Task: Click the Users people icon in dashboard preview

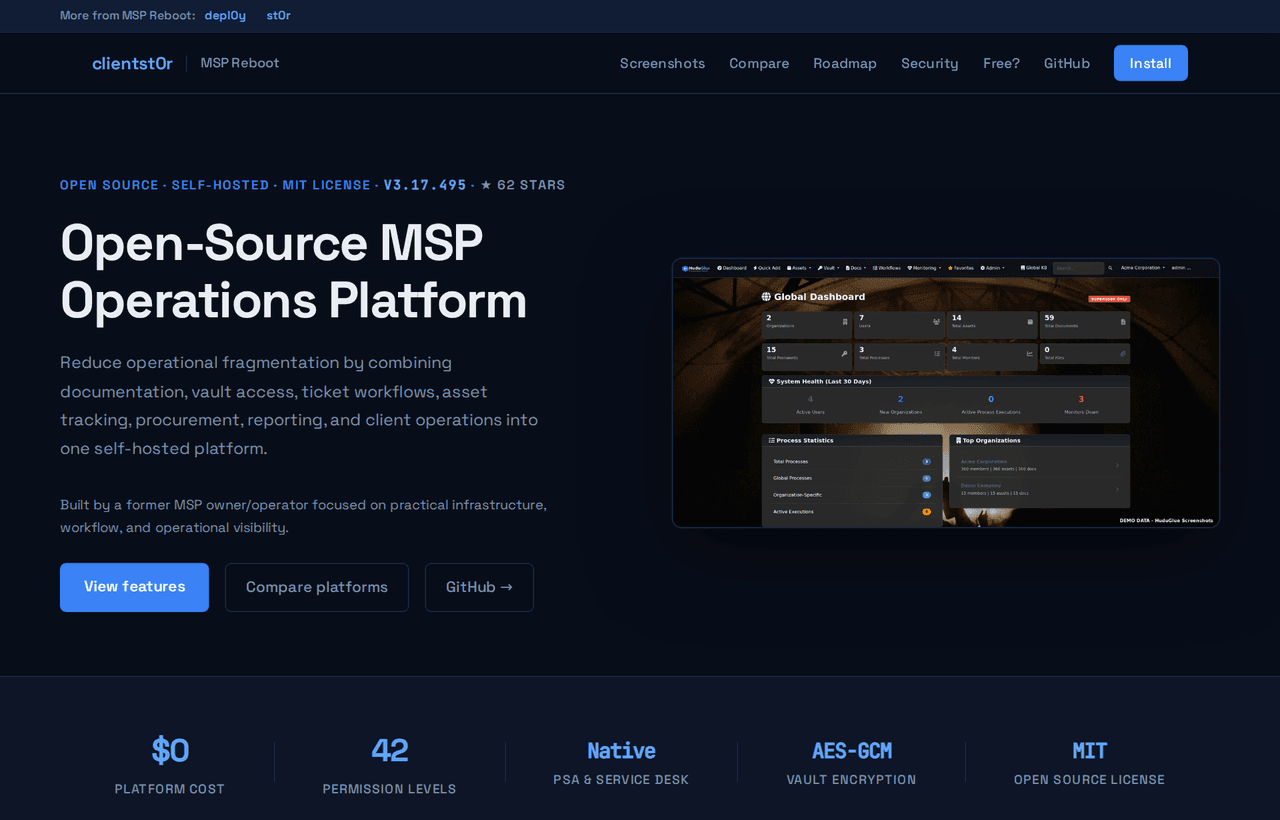Action: click(936, 322)
